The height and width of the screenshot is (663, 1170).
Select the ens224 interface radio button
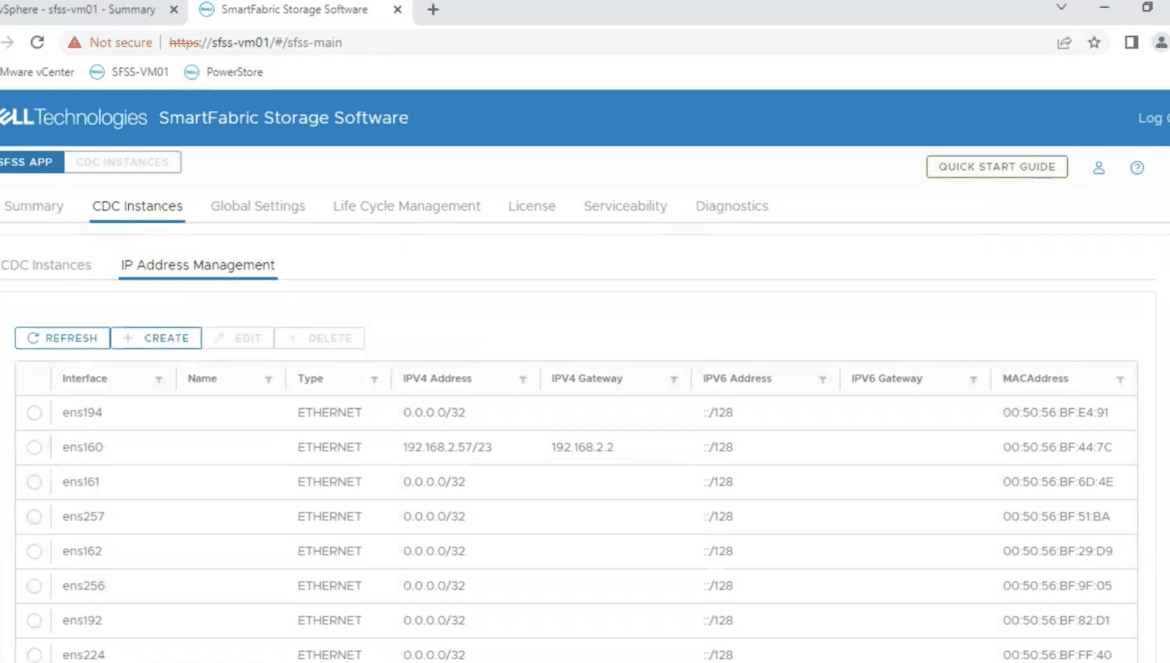click(34, 655)
